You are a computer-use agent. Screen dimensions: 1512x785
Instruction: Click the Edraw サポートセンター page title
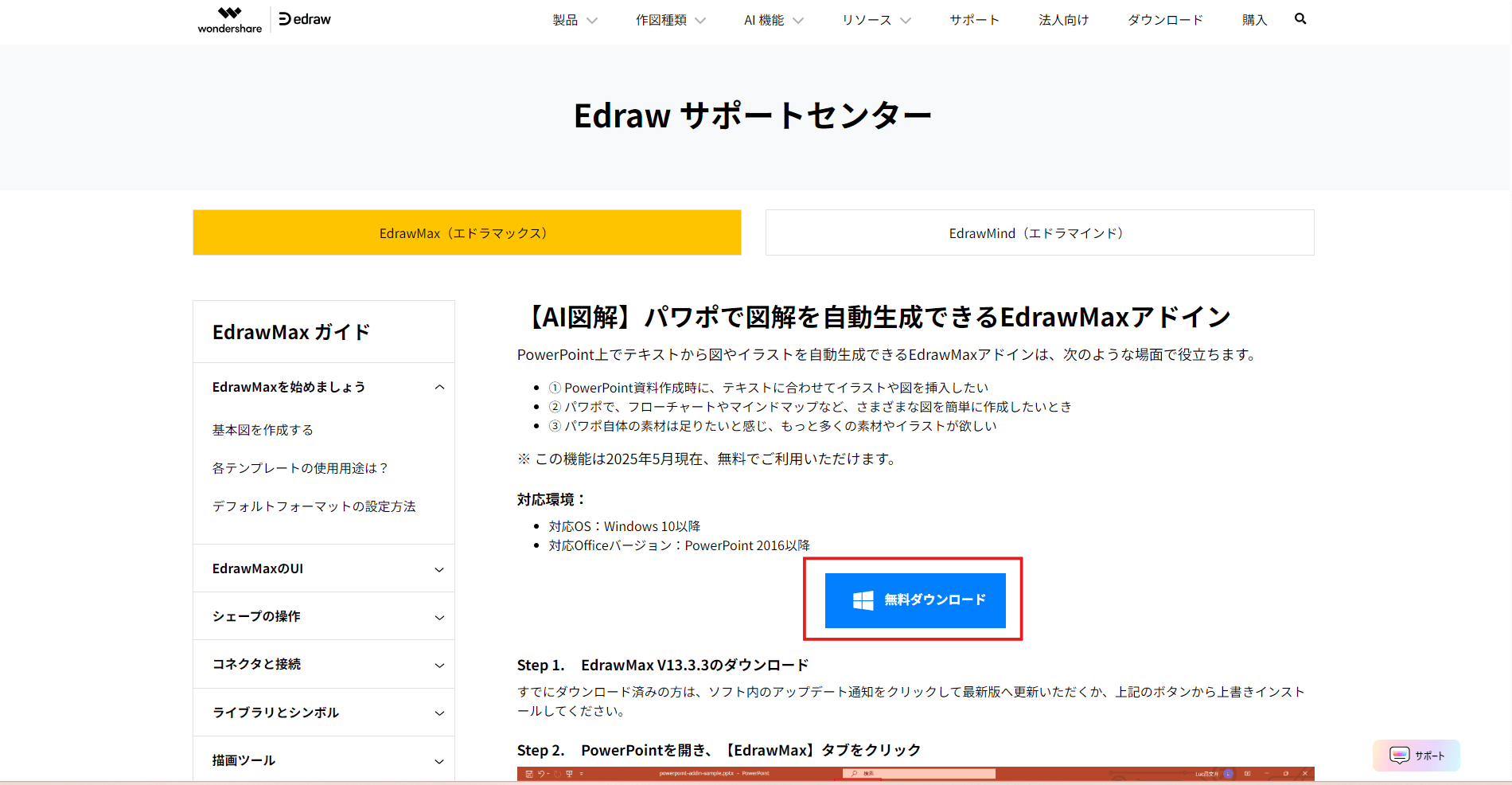point(753,116)
